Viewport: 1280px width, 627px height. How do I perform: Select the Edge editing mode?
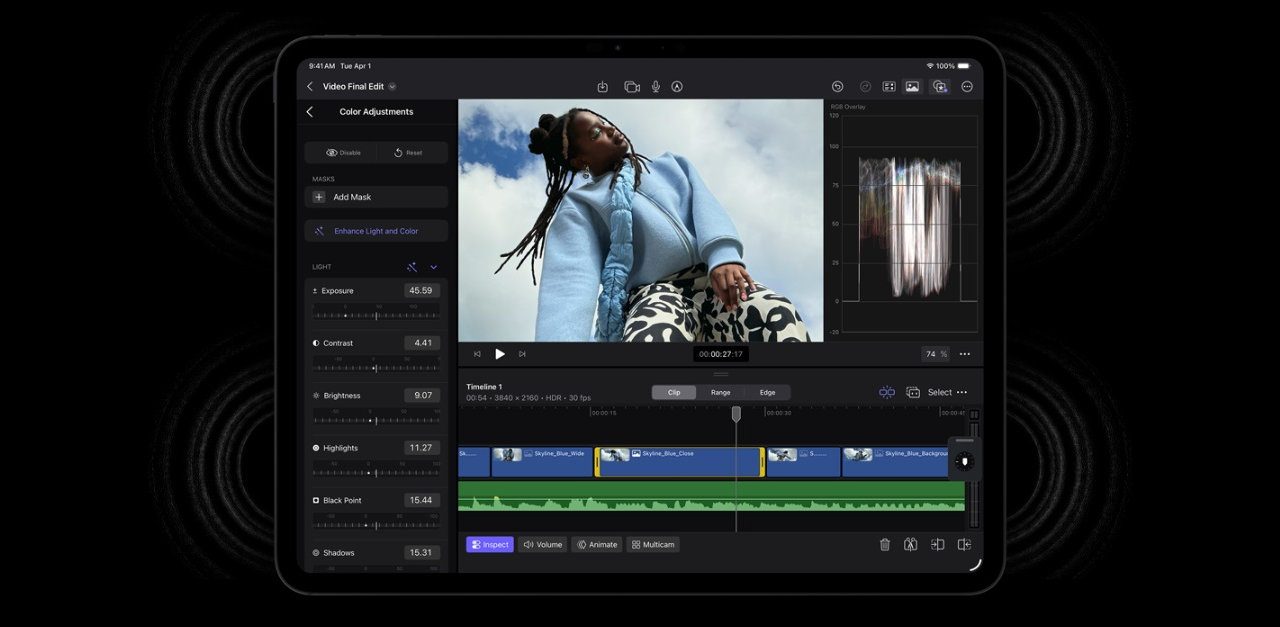pos(767,392)
